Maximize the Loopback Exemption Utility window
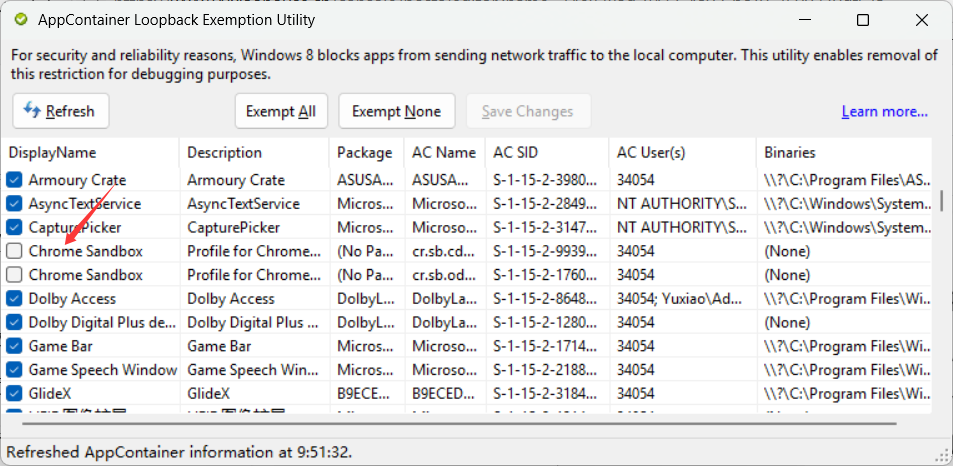Image resolution: width=953 pixels, height=466 pixels. coord(863,20)
